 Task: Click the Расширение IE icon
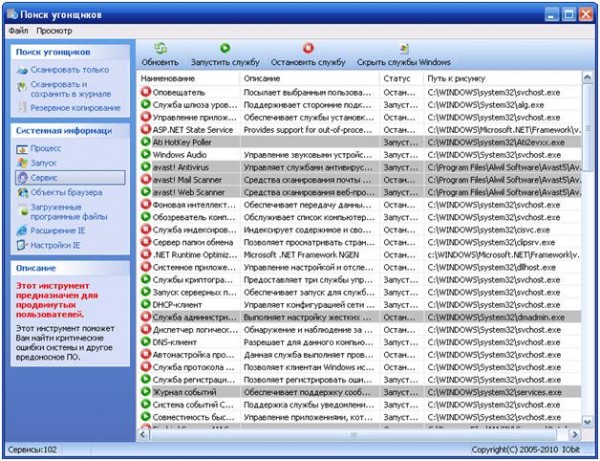23,230
